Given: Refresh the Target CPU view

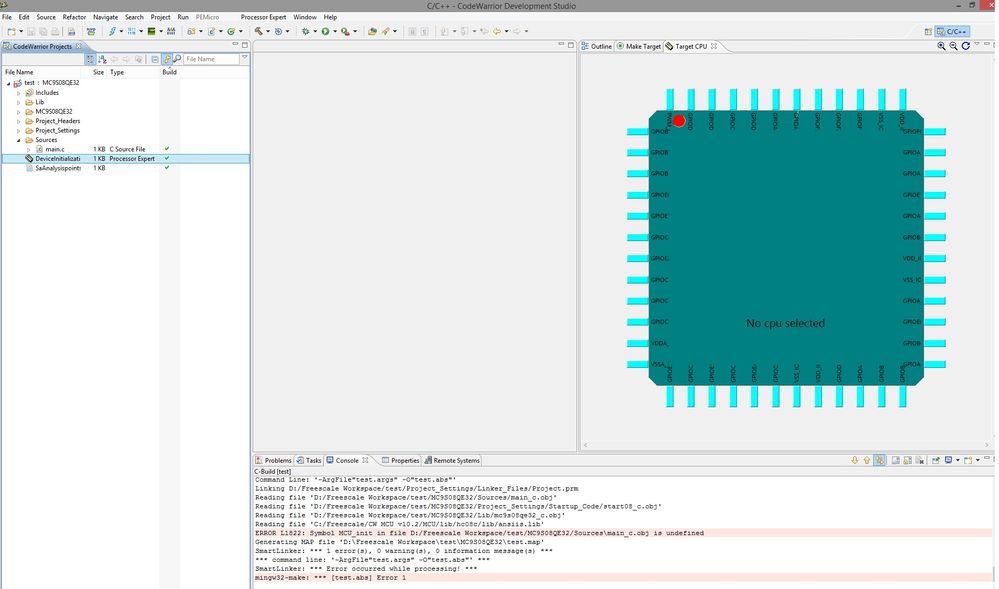Looking at the screenshot, I should pyautogui.click(x=966, y=46).
